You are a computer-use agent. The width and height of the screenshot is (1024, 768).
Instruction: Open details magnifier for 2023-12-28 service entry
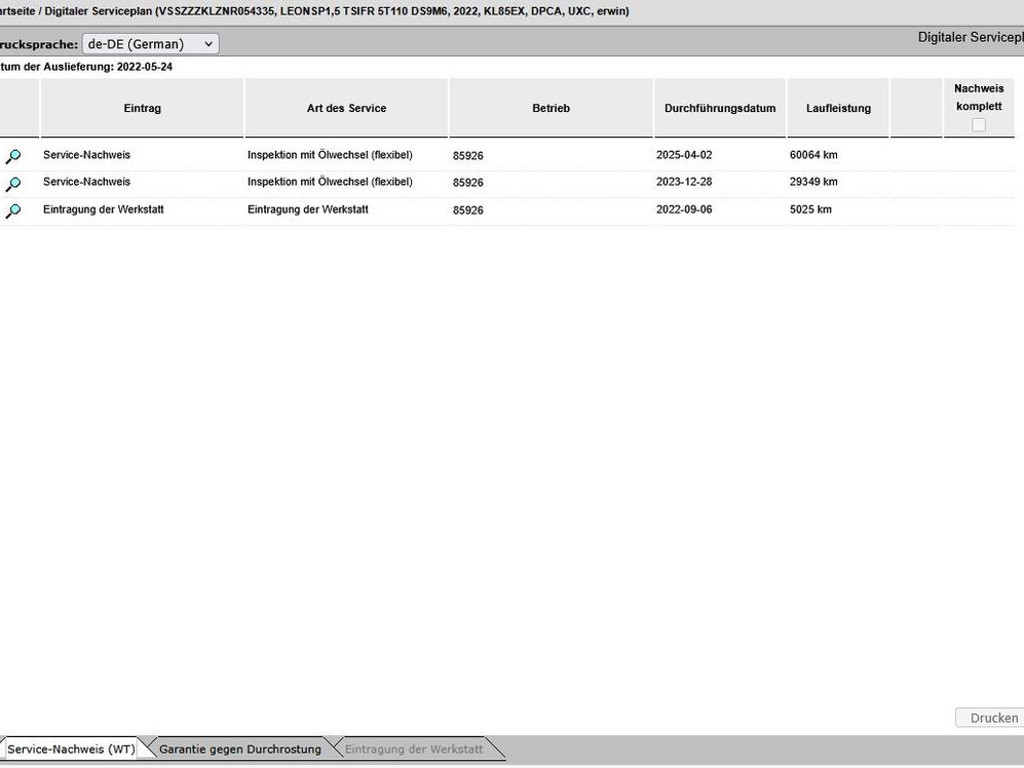[13, 184]
